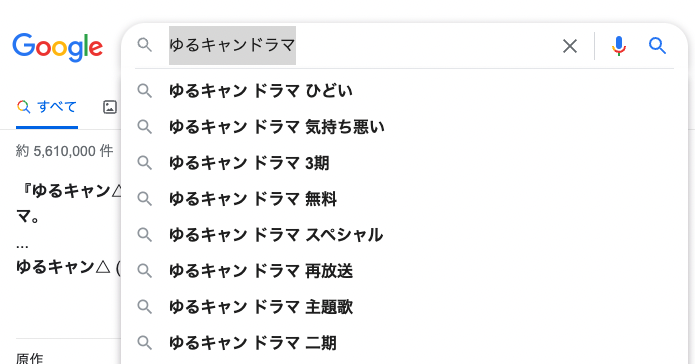The height and width of the screenshot is (364, 695).
Task: Choose suggestion ゆるキャン ドラマ 無料
Action: pyautogui.click(x=404, y=199)
